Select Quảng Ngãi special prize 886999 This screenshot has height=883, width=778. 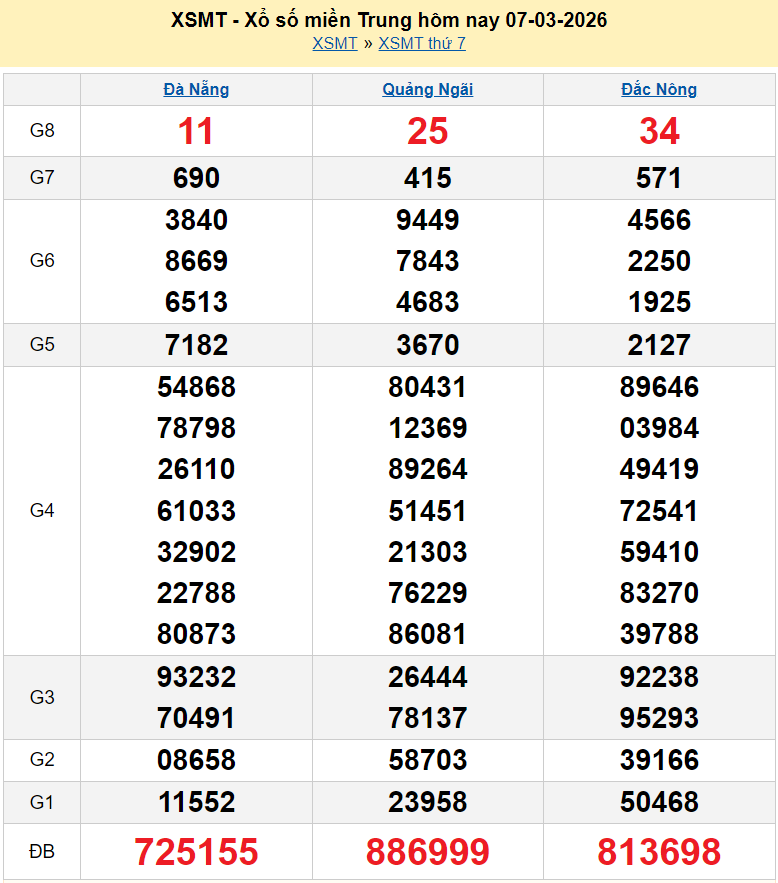tap(428, 852)
